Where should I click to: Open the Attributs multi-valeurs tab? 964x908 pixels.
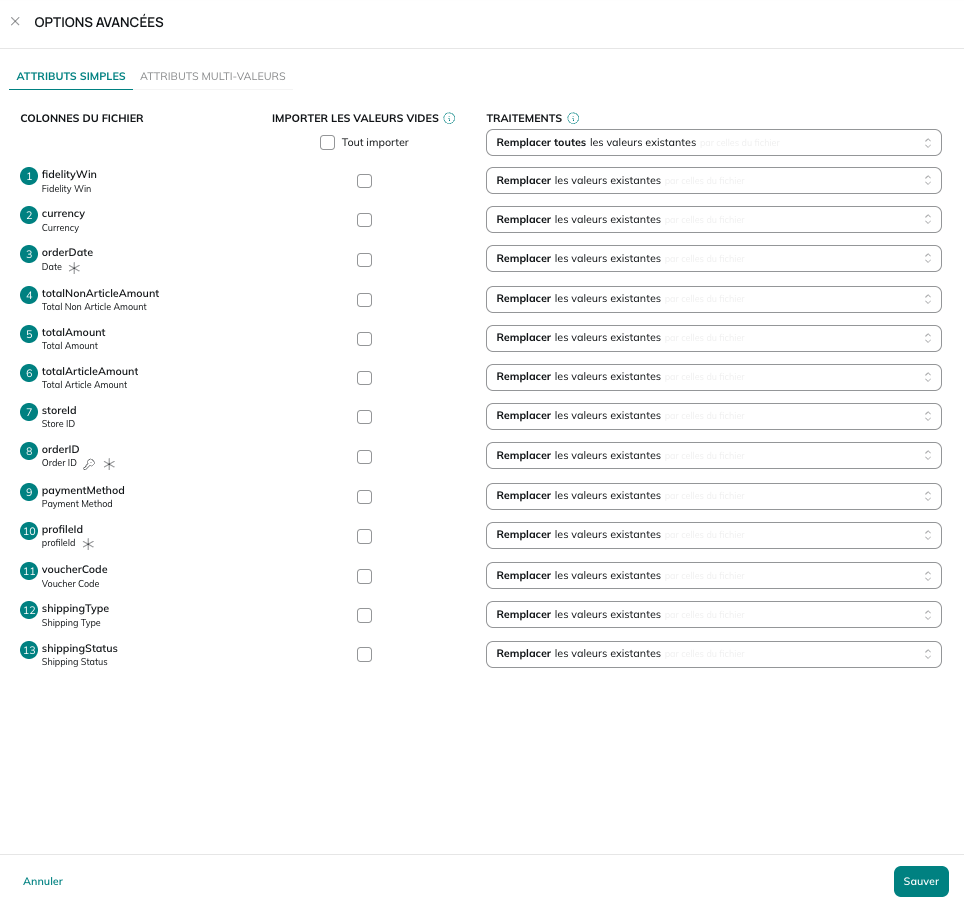213,76
